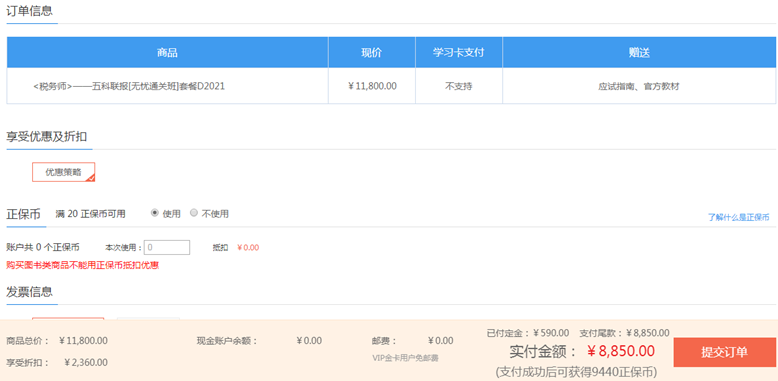Click the 现价 column header
The image size is (778, 381).
click(372, 53)
